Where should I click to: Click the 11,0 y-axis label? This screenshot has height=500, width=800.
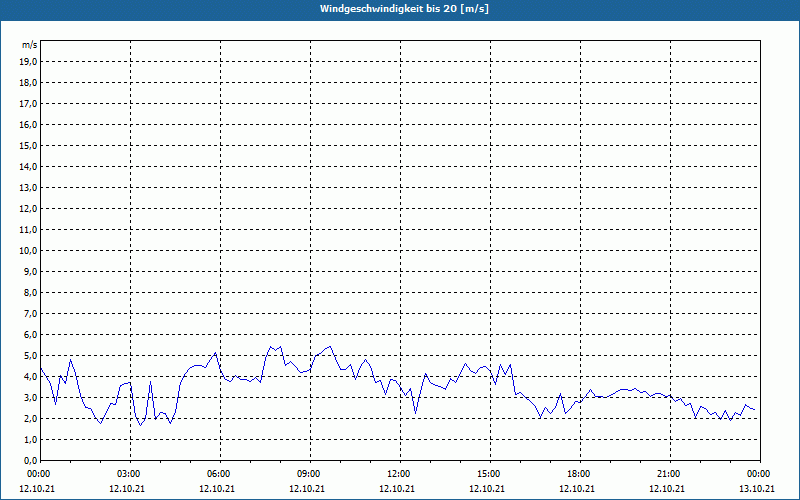click(29, 230)
